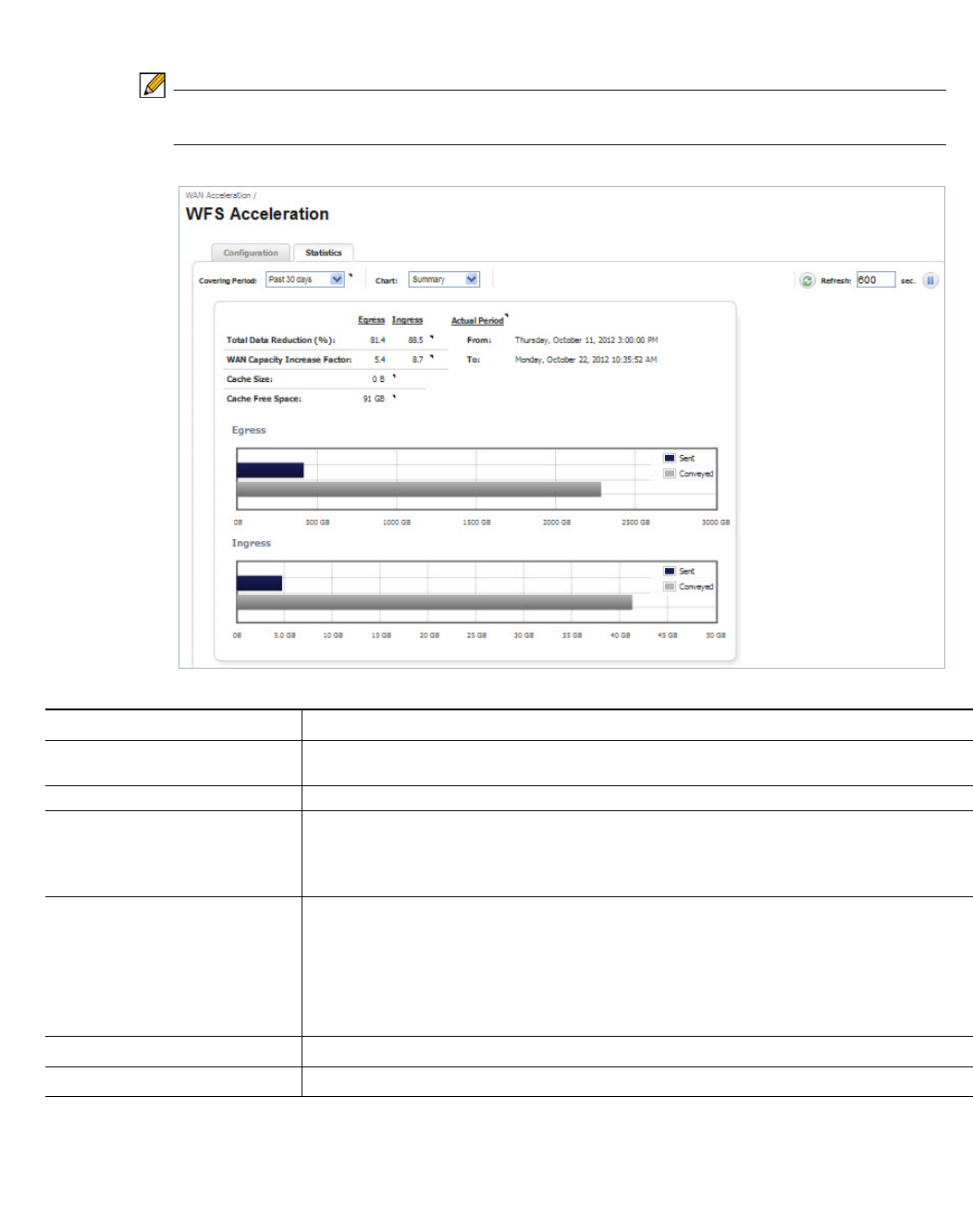Click the WFS Acceleration page heading
Viewport: 973px width, 1232px height.
click(x=257, y=214)
